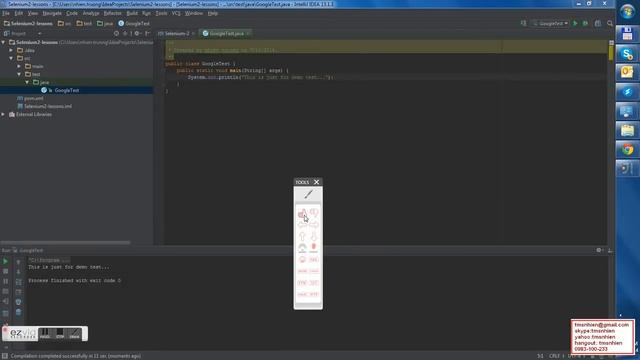This screenshot has width=640, height=360.
Task: Run GoogleTest with the green toolbar arrow
Action: pos(575,24)
